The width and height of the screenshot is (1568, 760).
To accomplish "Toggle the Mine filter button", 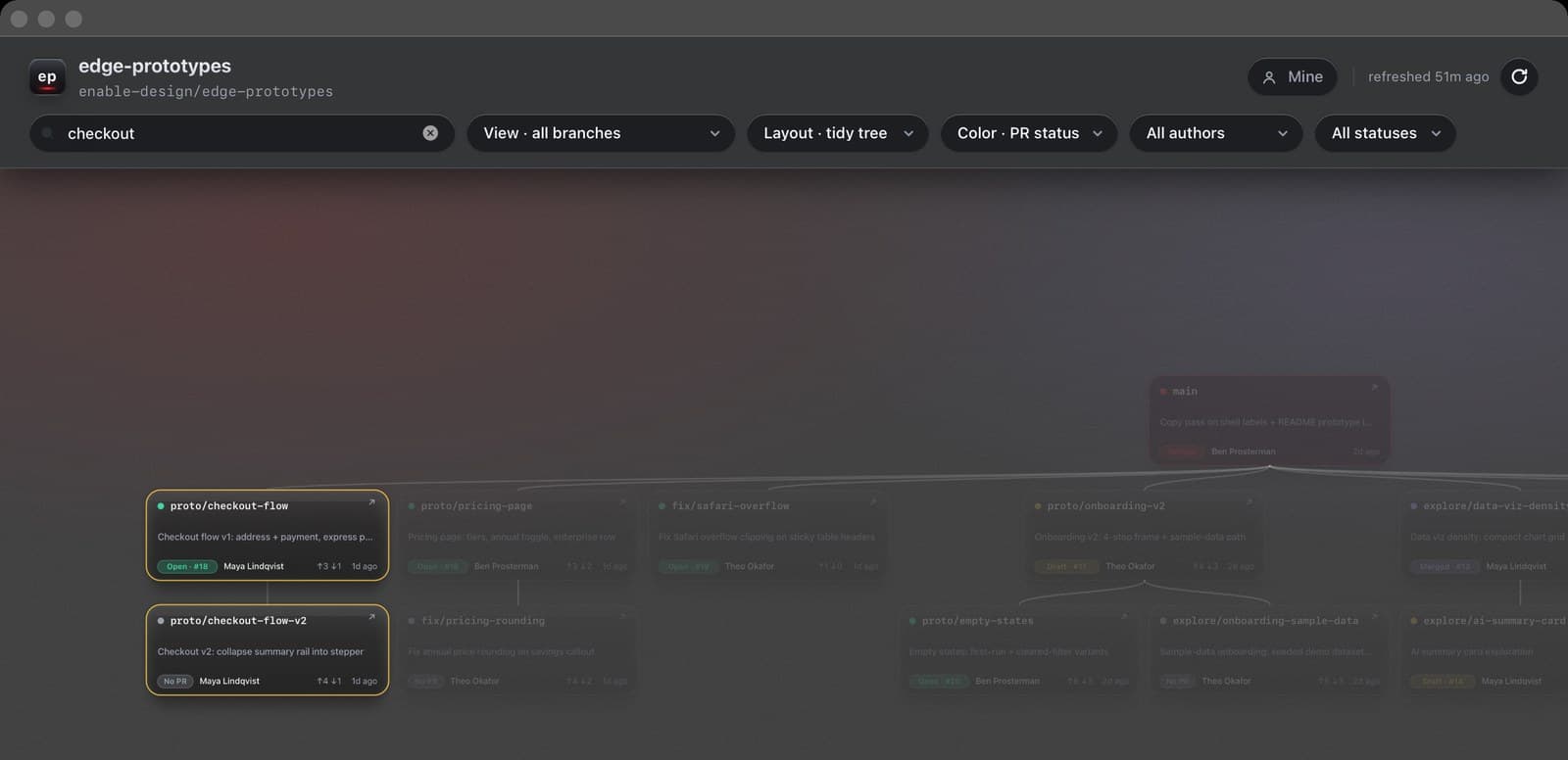I will pos(1293,76).
